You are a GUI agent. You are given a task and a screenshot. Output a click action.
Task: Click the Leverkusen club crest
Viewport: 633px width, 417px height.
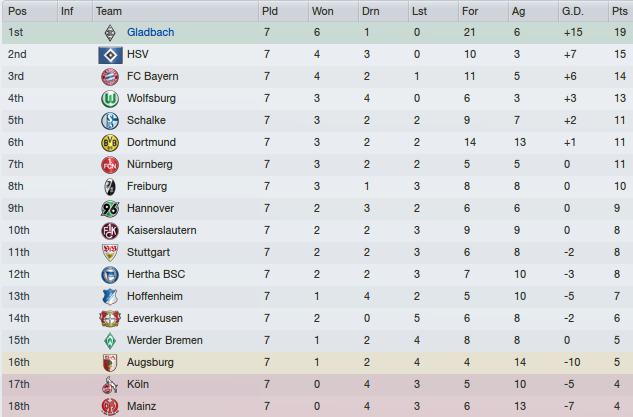point(110,319)
